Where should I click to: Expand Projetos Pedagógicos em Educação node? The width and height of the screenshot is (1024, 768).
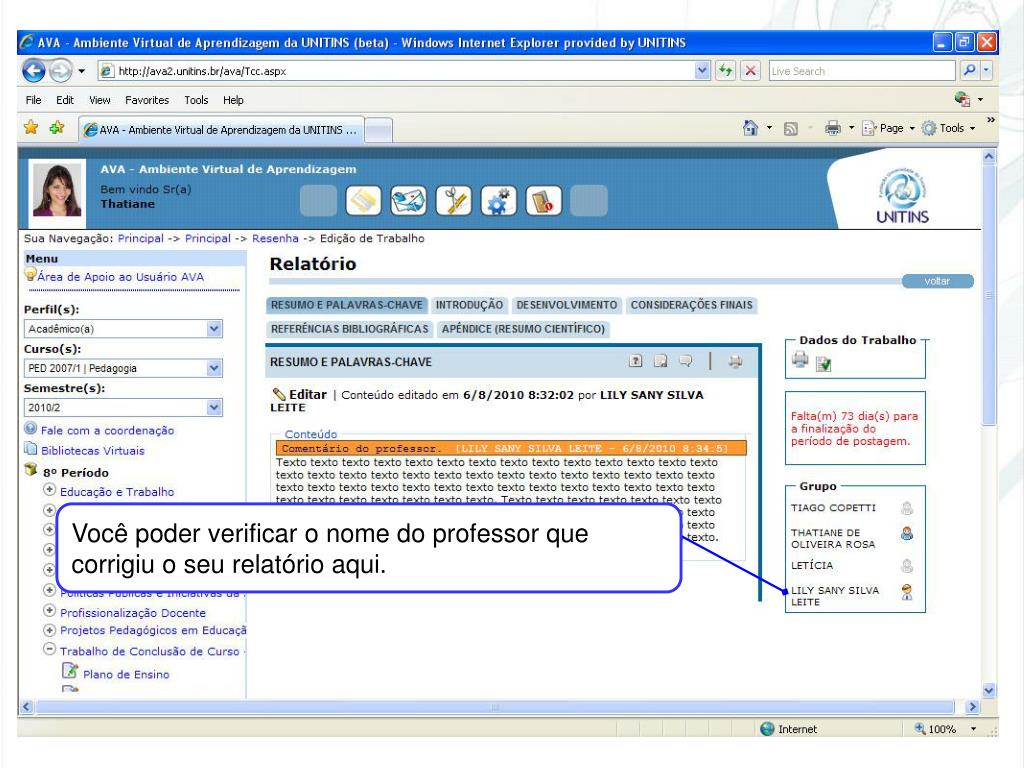point(49,630)
